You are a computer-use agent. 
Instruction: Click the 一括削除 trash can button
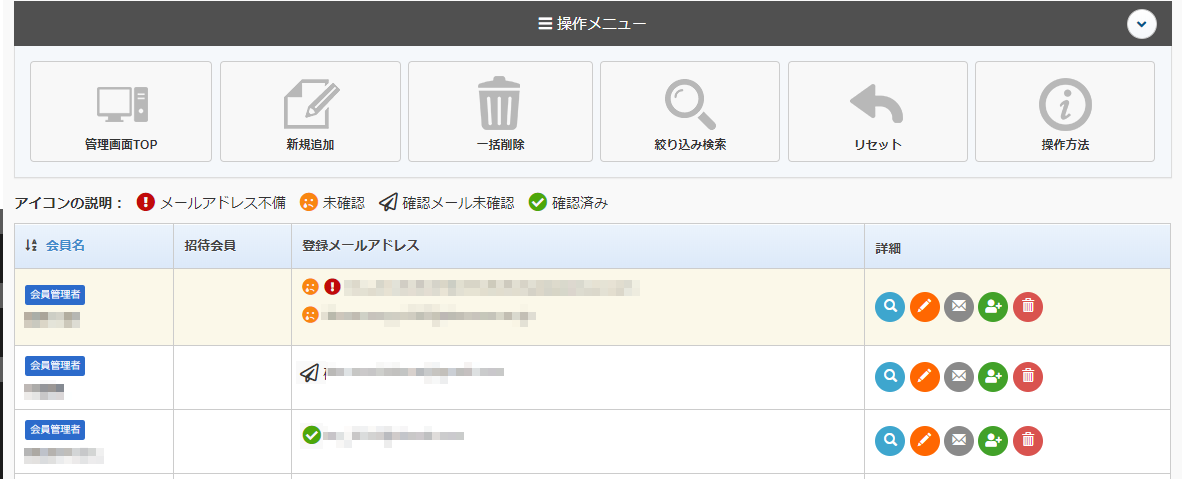(x=500, y=111)
